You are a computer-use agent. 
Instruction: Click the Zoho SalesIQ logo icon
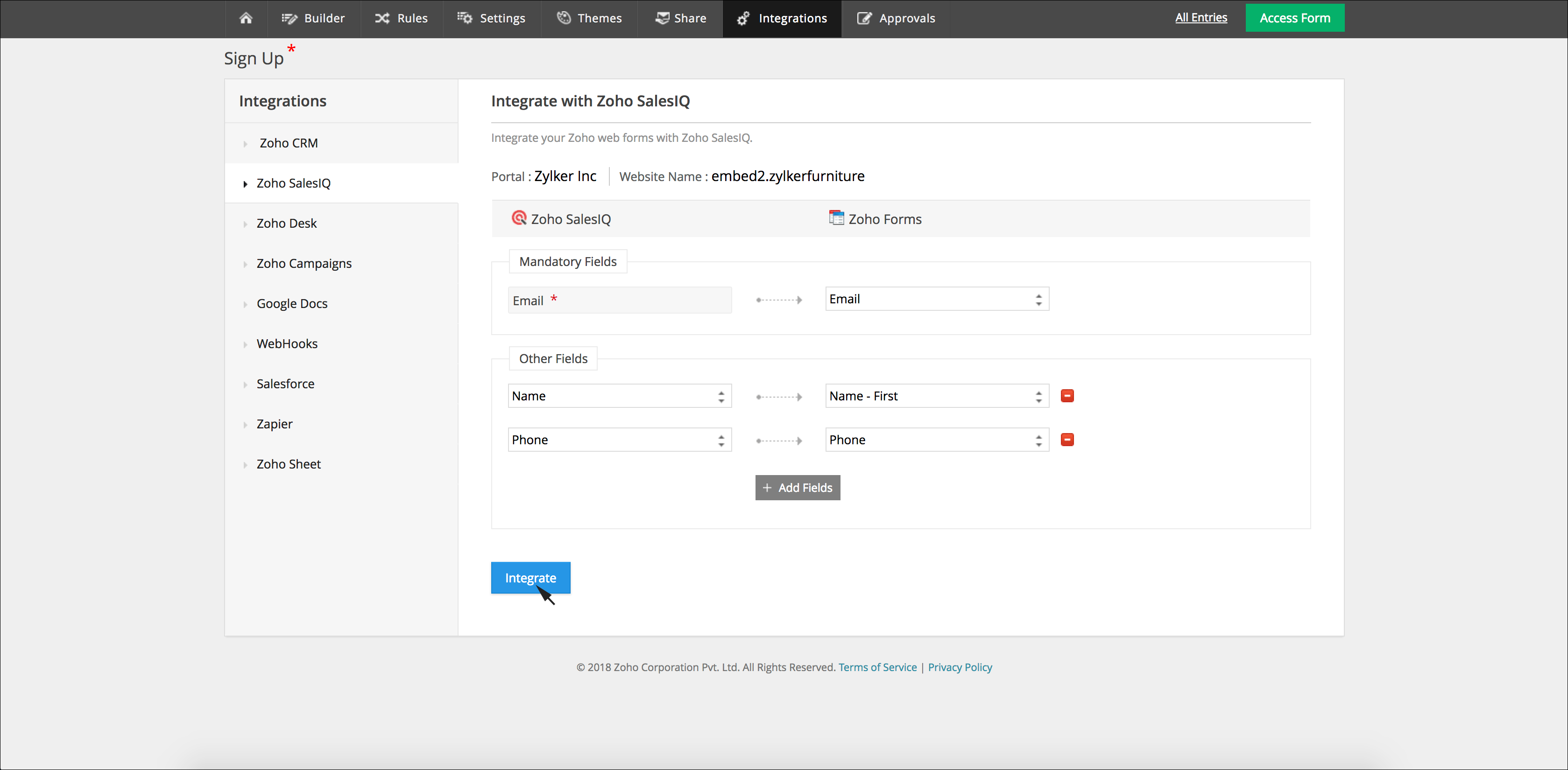519,218
